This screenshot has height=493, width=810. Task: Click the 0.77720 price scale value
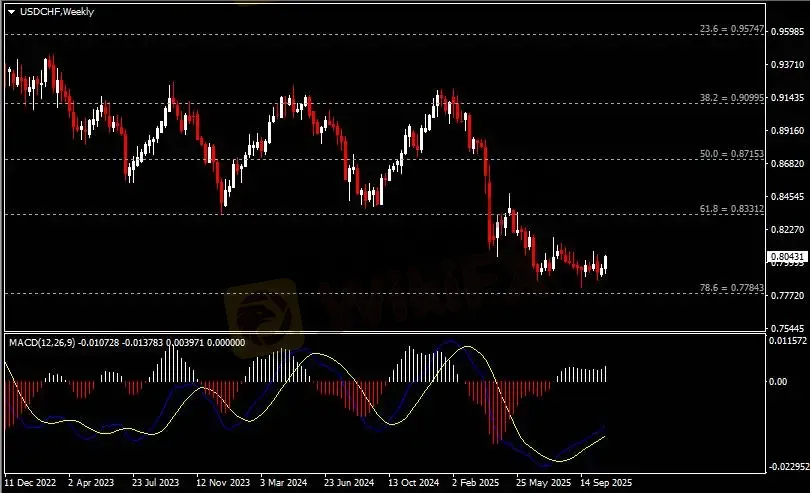point(787,296)
